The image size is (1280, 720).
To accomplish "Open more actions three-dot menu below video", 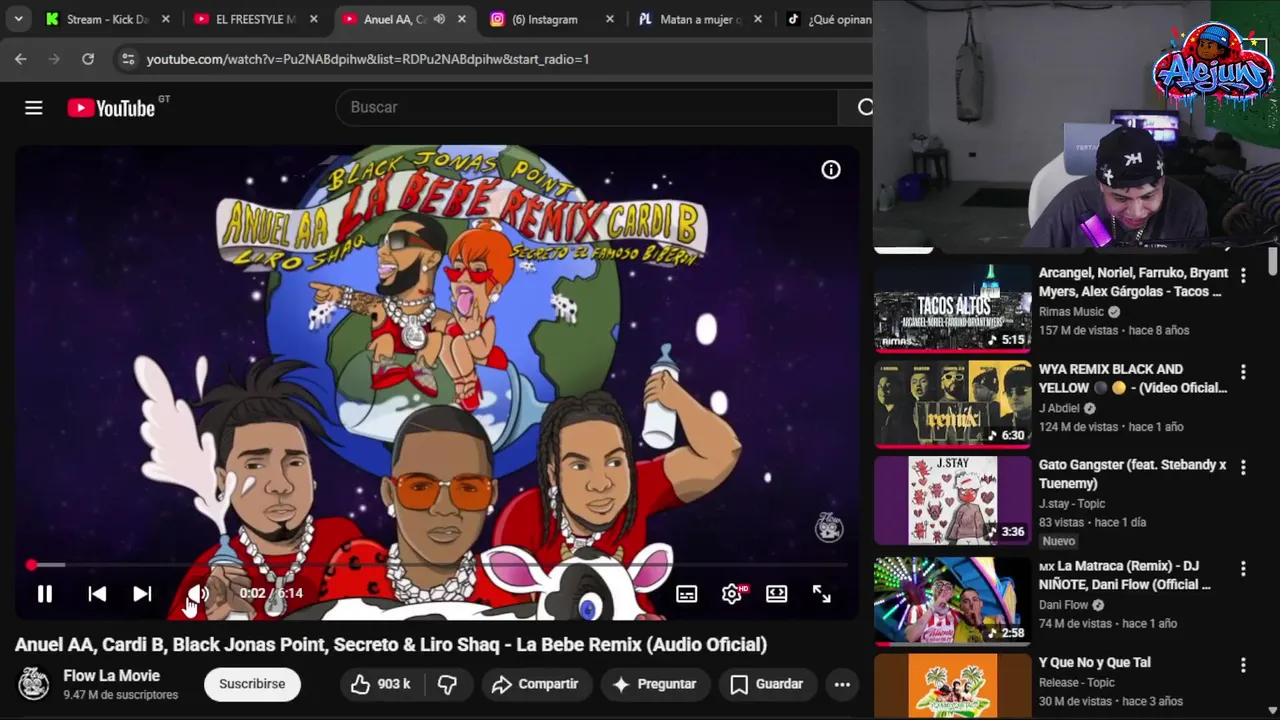I will [x=842, y=684].
